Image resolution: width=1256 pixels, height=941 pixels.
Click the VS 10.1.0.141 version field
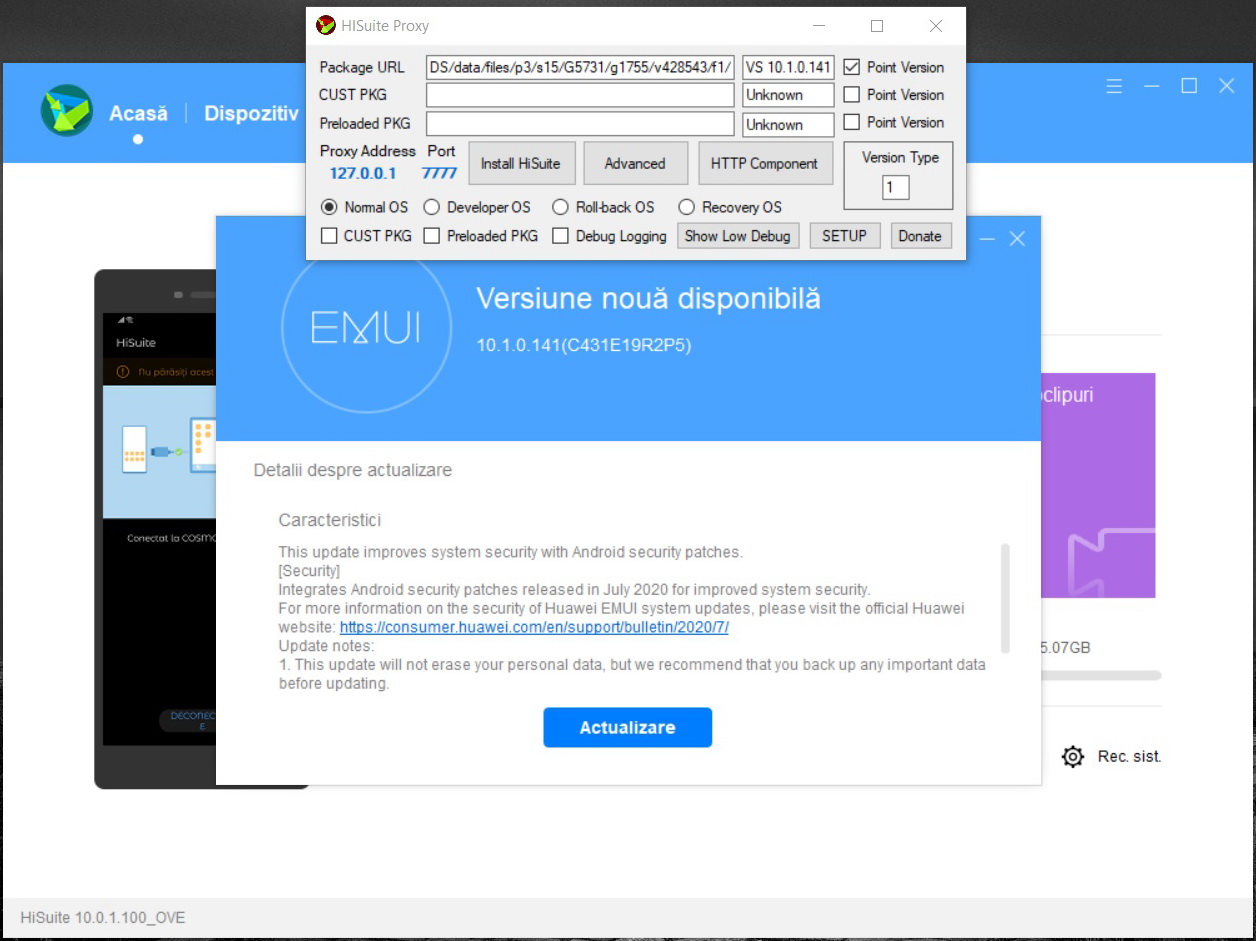pyautogui.click(x=788, y=67)
